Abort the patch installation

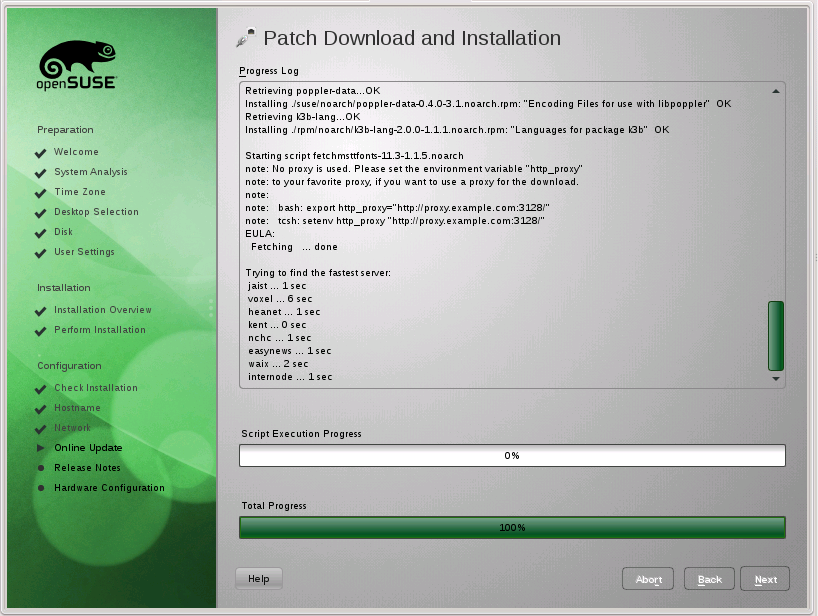[x=648, y=579]
